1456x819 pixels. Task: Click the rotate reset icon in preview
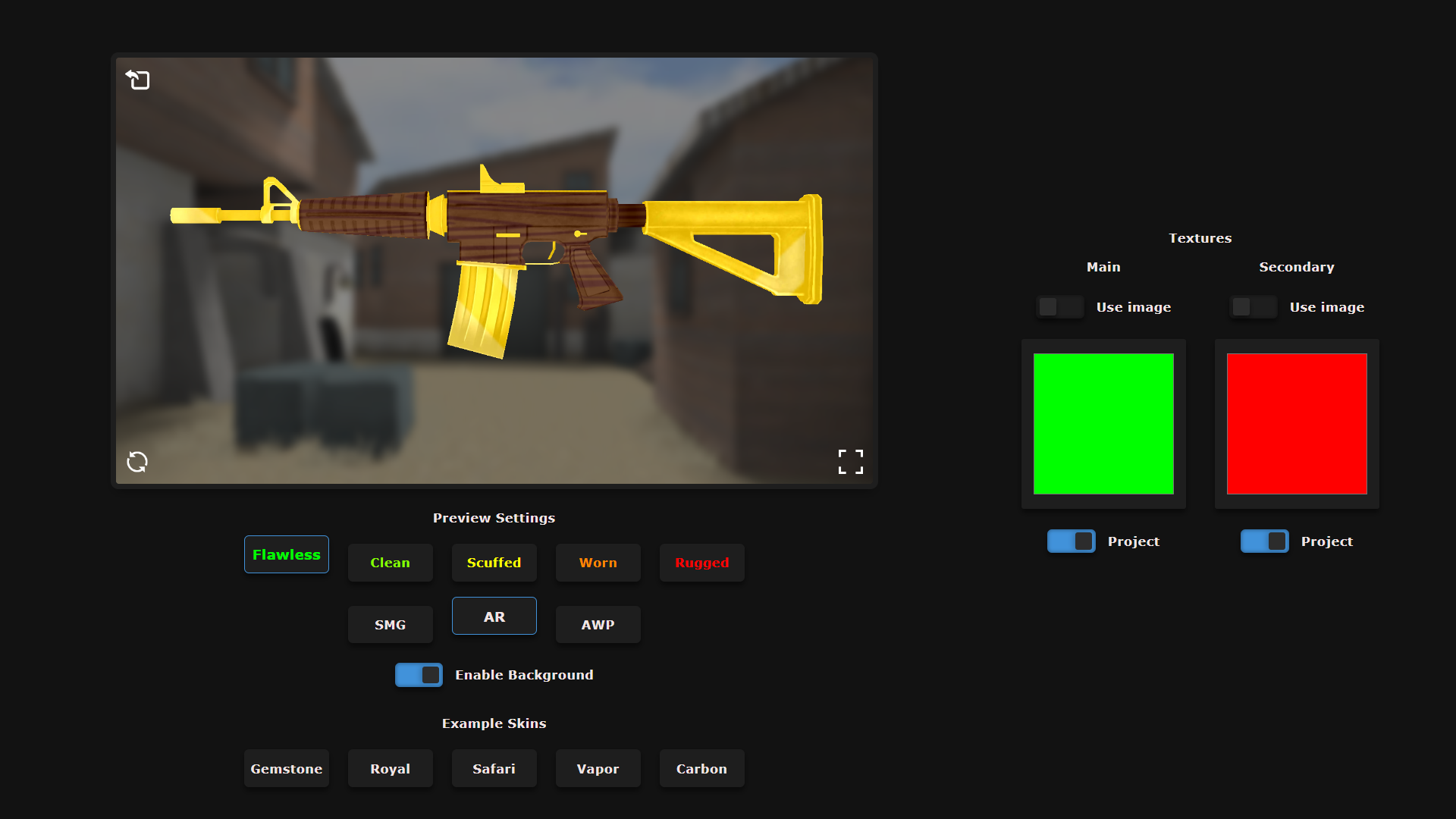137,462
